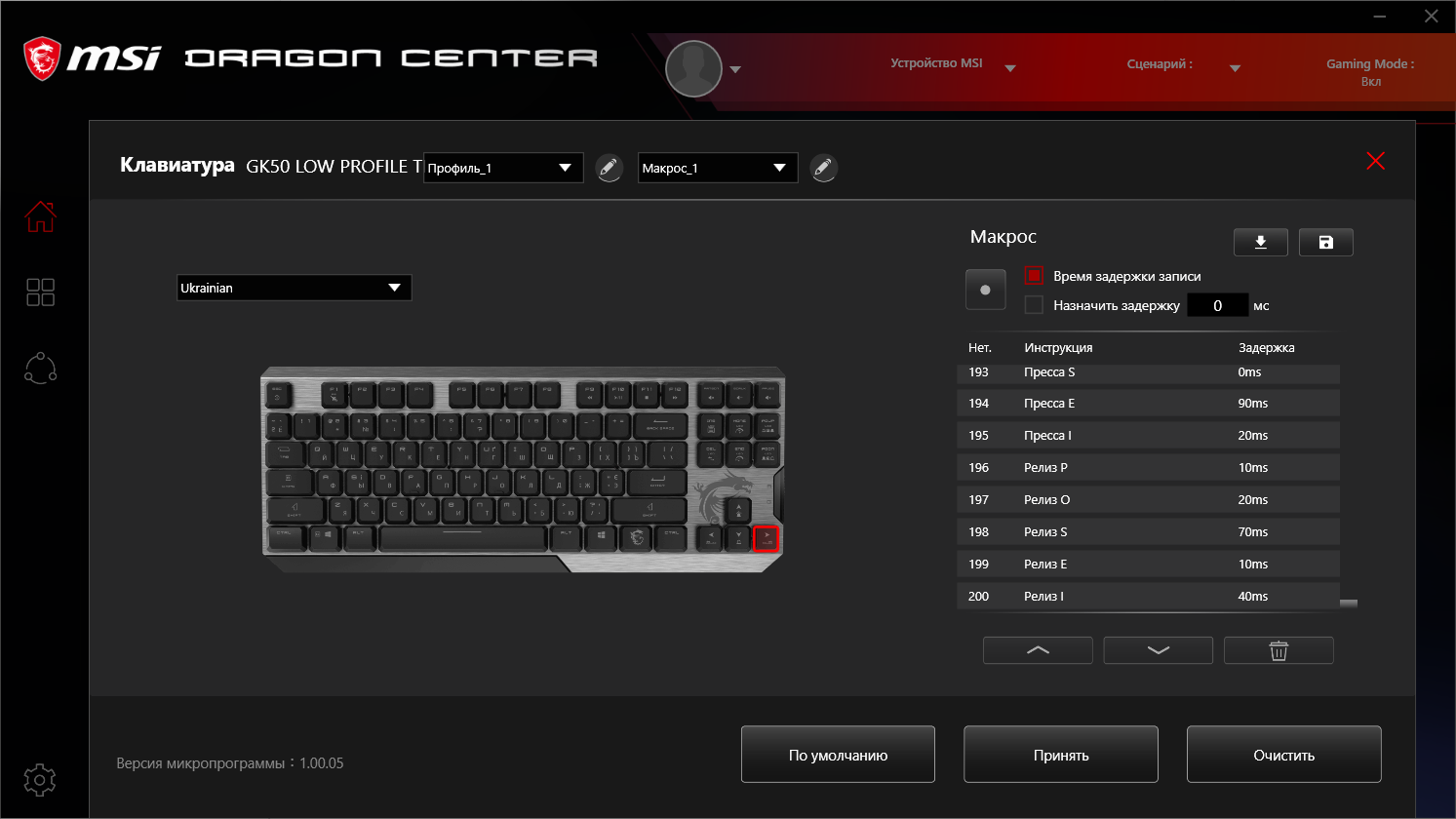Edit the Профиль_1 name with the pencil icon

(x=610, y=168)
